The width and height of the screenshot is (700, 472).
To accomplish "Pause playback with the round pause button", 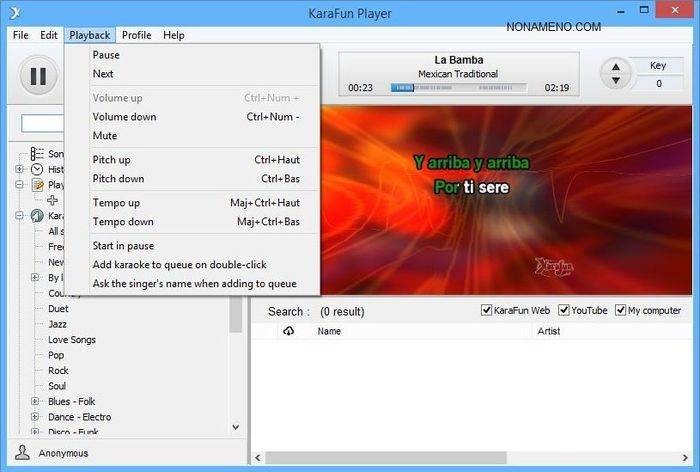I will point(37,75).
